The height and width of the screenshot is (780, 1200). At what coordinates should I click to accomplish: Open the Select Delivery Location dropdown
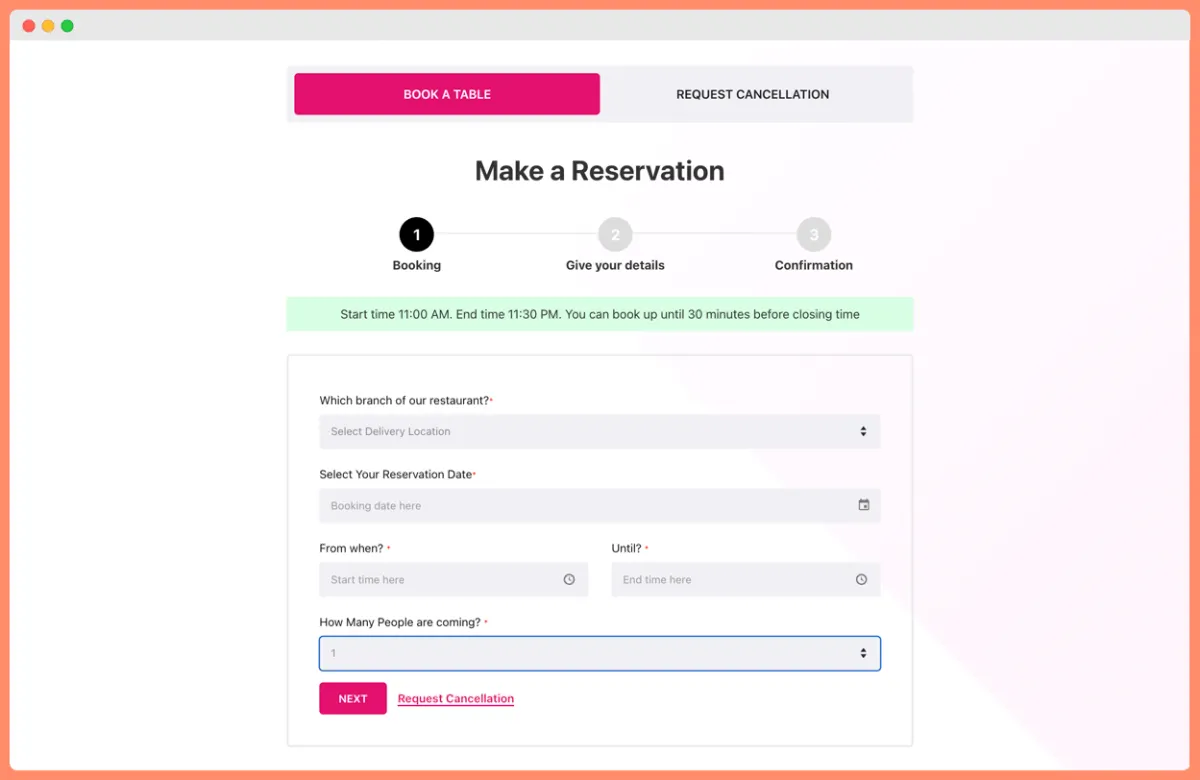tap(600, 431)
